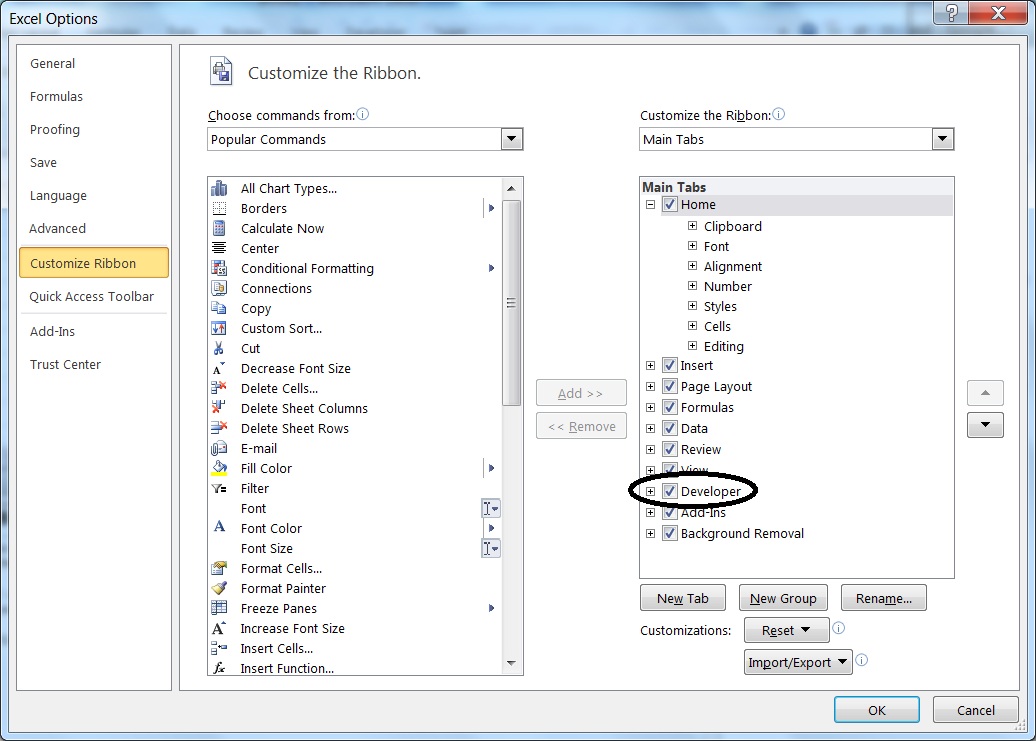
Task: Click the E-mail command icon
Action: 220,448
